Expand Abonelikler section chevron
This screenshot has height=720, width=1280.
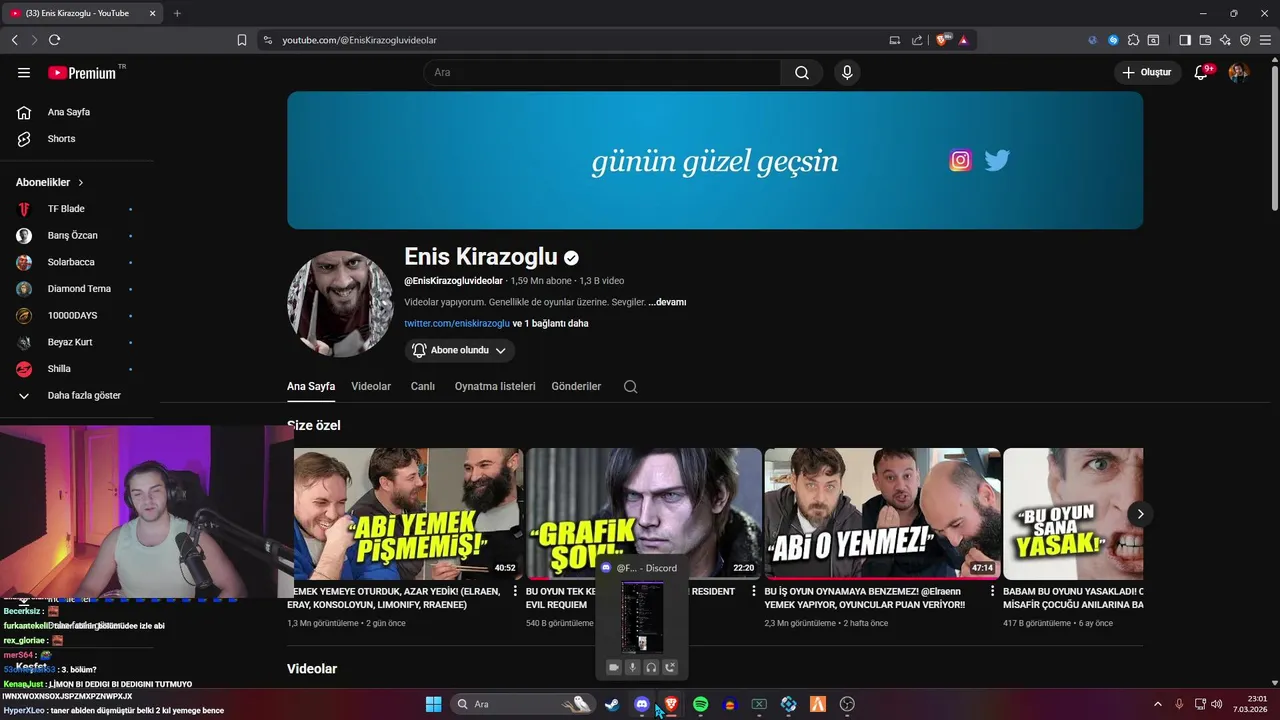[81, 183]
